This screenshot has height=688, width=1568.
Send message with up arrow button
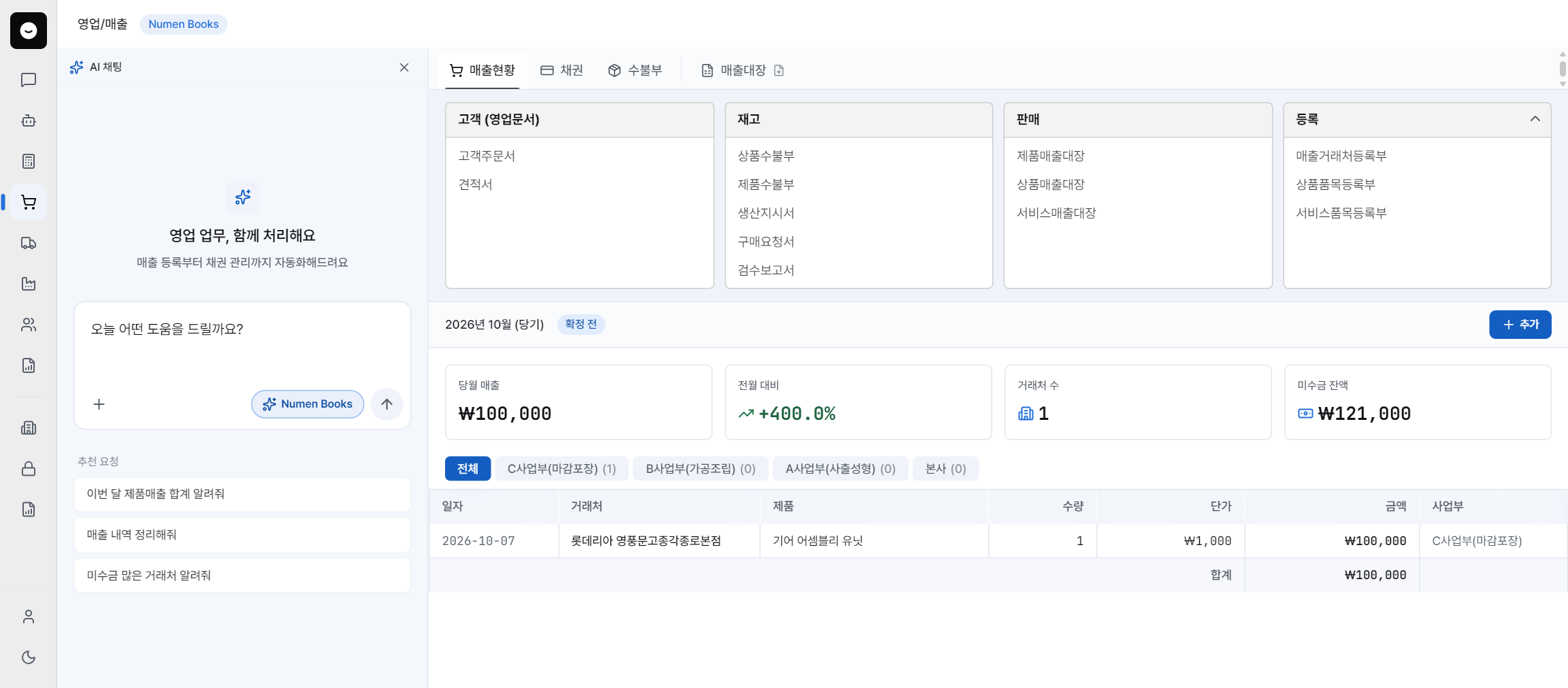coord(387,404)
